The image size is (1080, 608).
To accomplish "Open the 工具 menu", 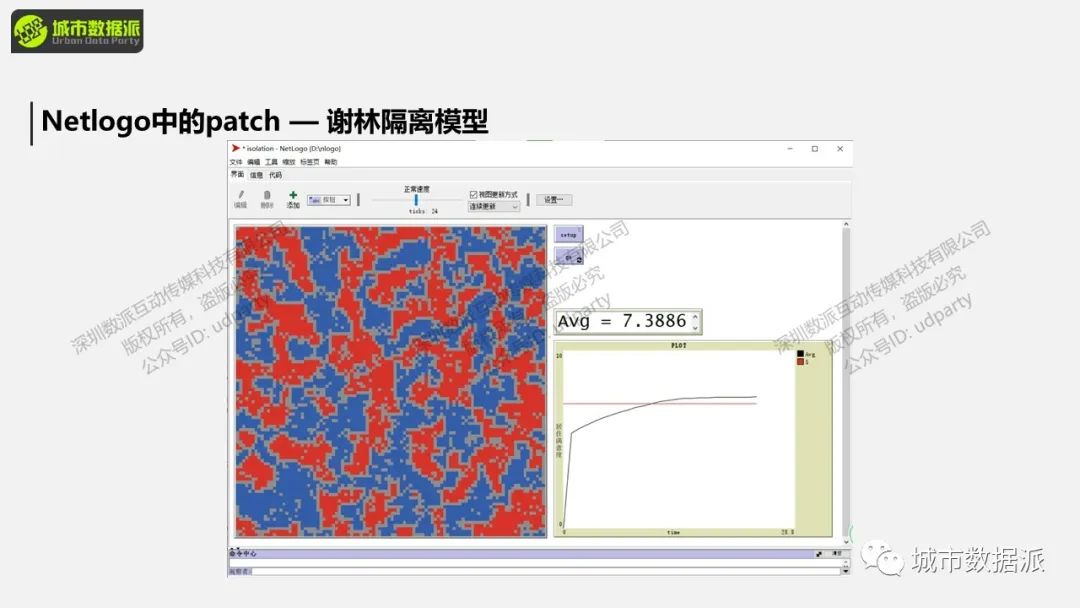I will click(271, 162).
